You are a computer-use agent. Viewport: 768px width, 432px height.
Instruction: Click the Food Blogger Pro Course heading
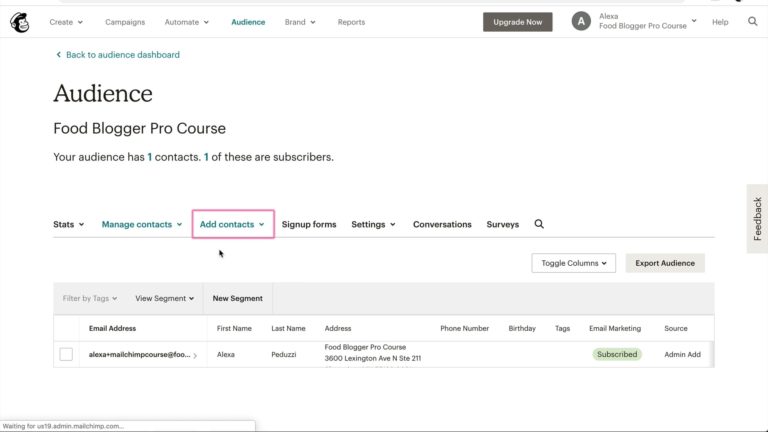140,128
